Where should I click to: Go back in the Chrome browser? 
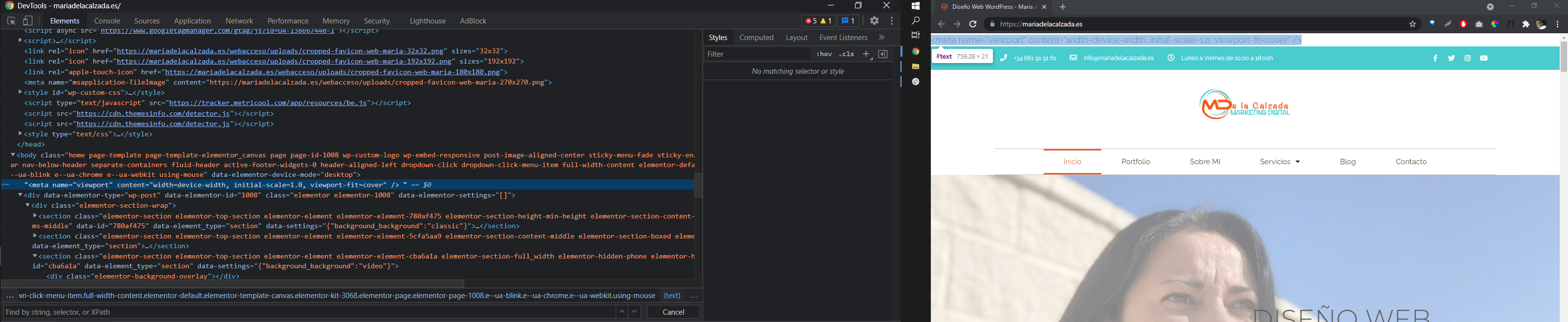point(941,25)
